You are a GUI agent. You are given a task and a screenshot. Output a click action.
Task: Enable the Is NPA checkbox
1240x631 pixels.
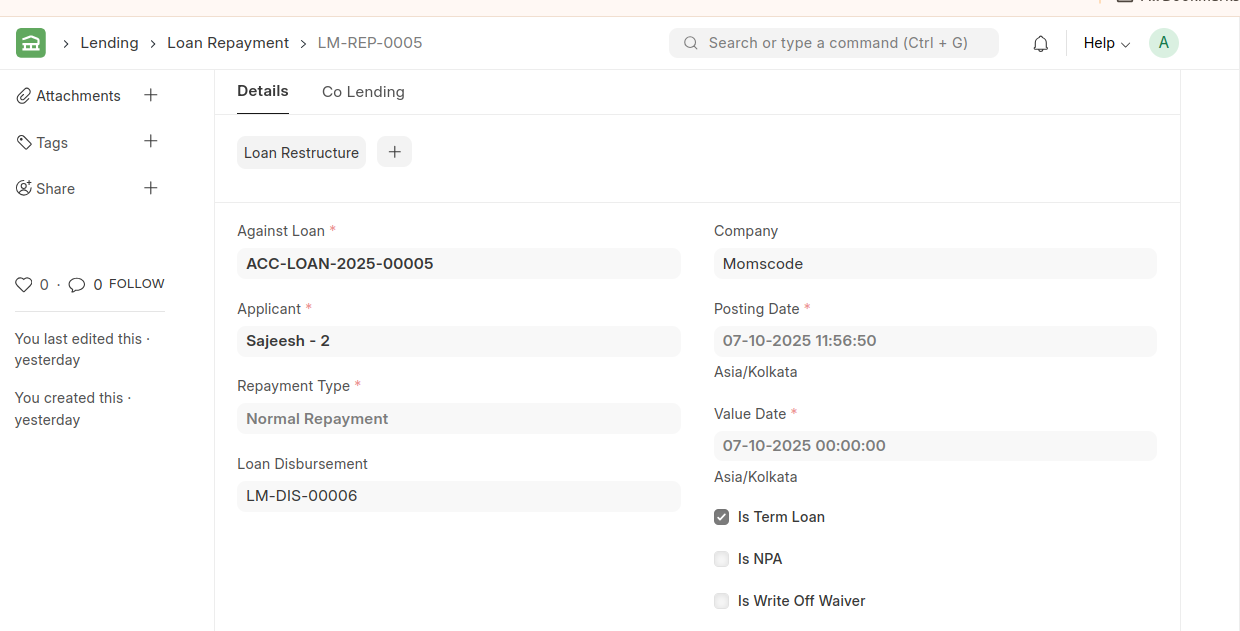point(721,559)
